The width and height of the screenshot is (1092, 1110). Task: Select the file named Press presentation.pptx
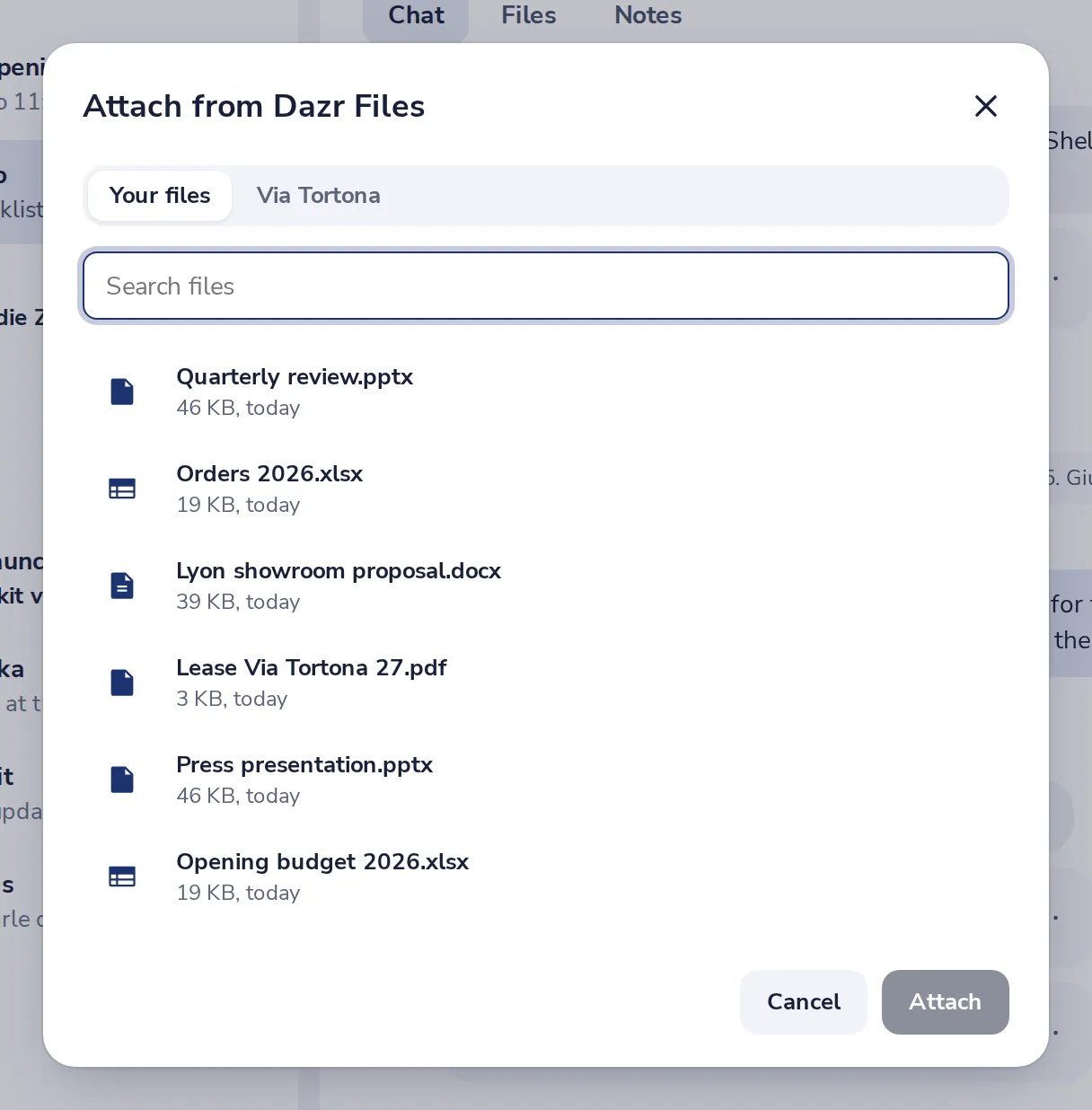click(546, 780)
